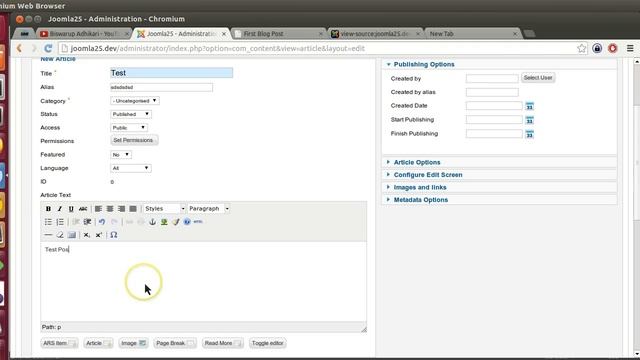Image resolution: width=640 pixels, height=360 pixels.
Task: Click the Image insert button
Action: tap(133, 343)
